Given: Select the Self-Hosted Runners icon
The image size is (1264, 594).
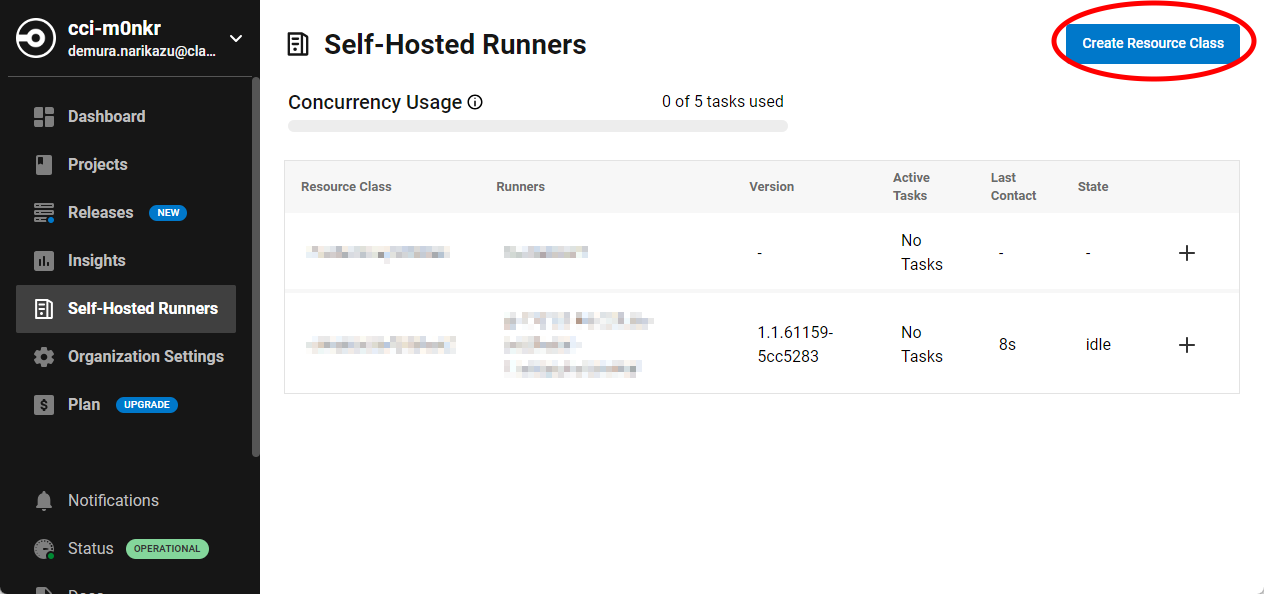Looking at the screenshot, I should [44, 308].
